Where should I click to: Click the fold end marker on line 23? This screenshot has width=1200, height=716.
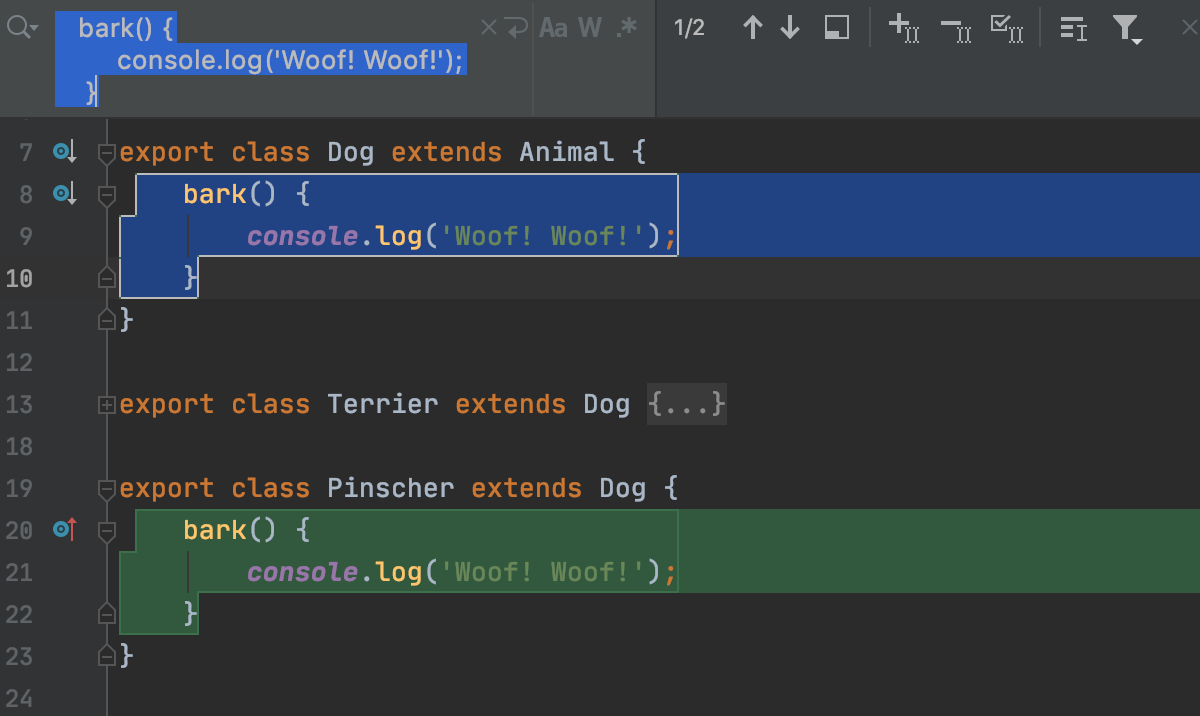pos(107,656)
